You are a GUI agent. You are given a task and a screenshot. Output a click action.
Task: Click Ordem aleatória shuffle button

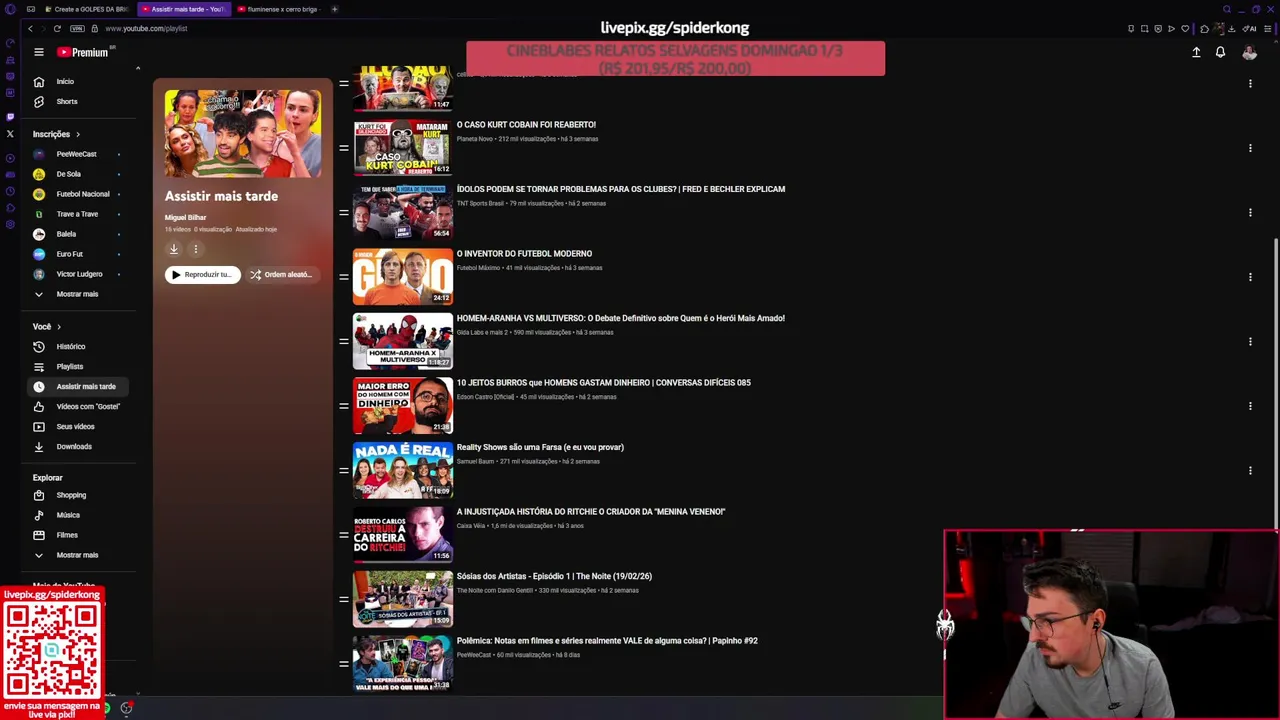click(x=283, y=274)
